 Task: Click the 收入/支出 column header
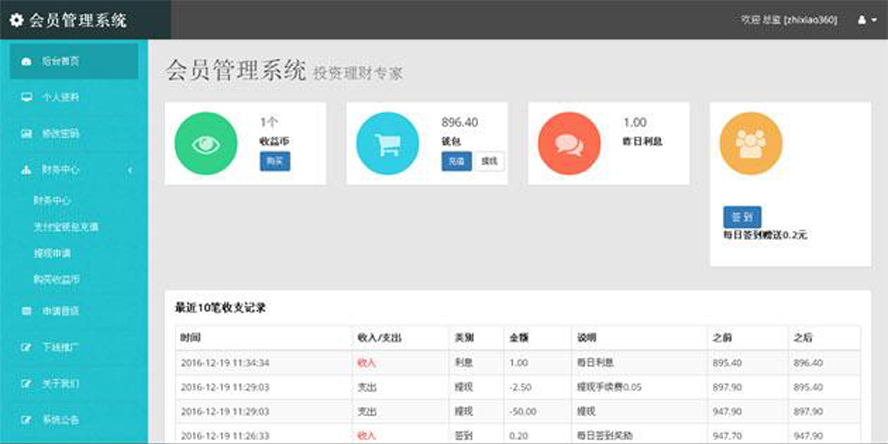tap(379, 338)
